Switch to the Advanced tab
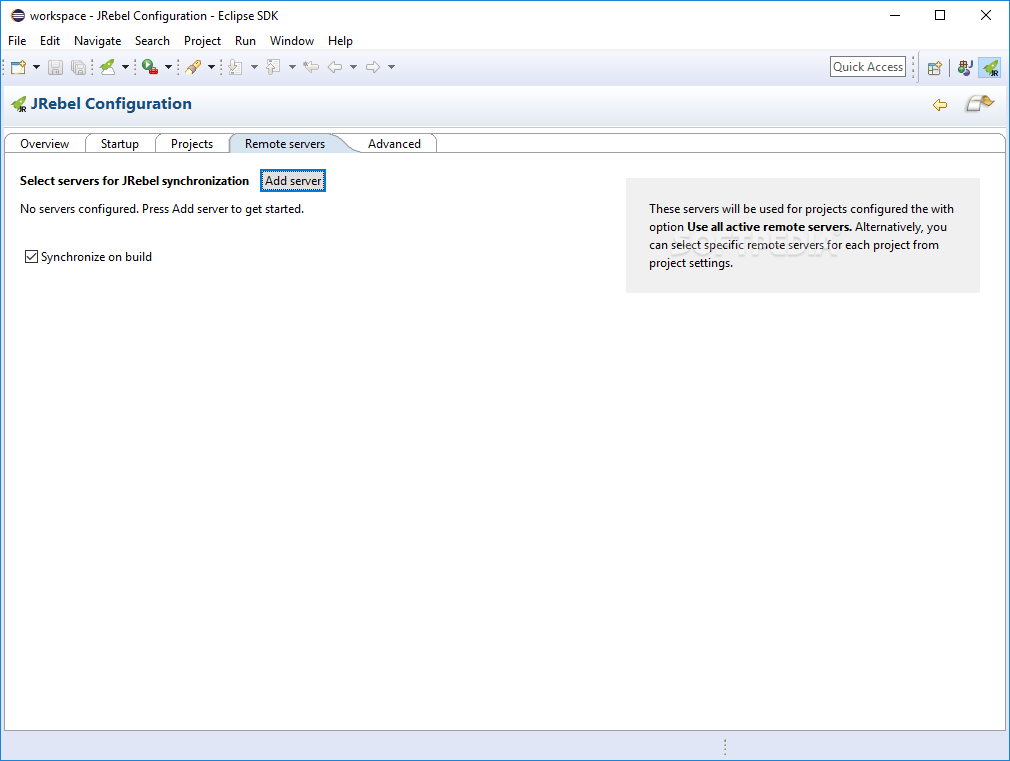1010x761 pixels. (x=394, y=144)
